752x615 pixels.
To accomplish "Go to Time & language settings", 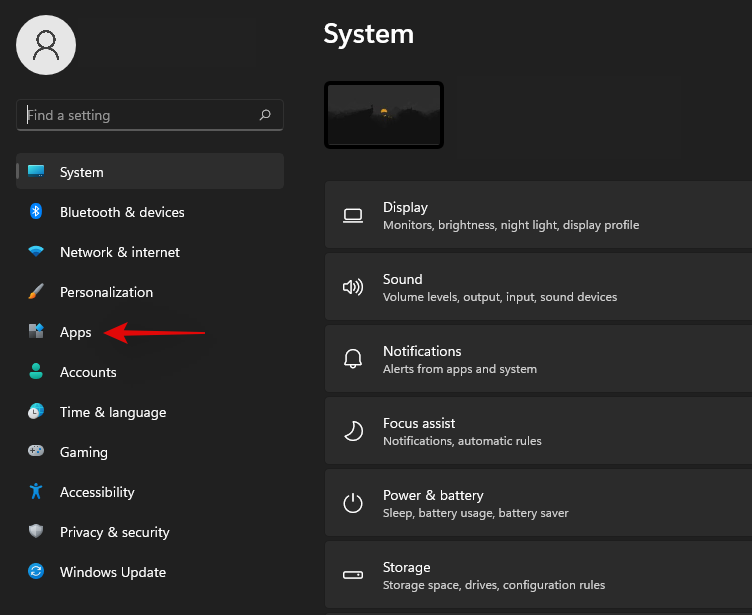I will [112, 412].
